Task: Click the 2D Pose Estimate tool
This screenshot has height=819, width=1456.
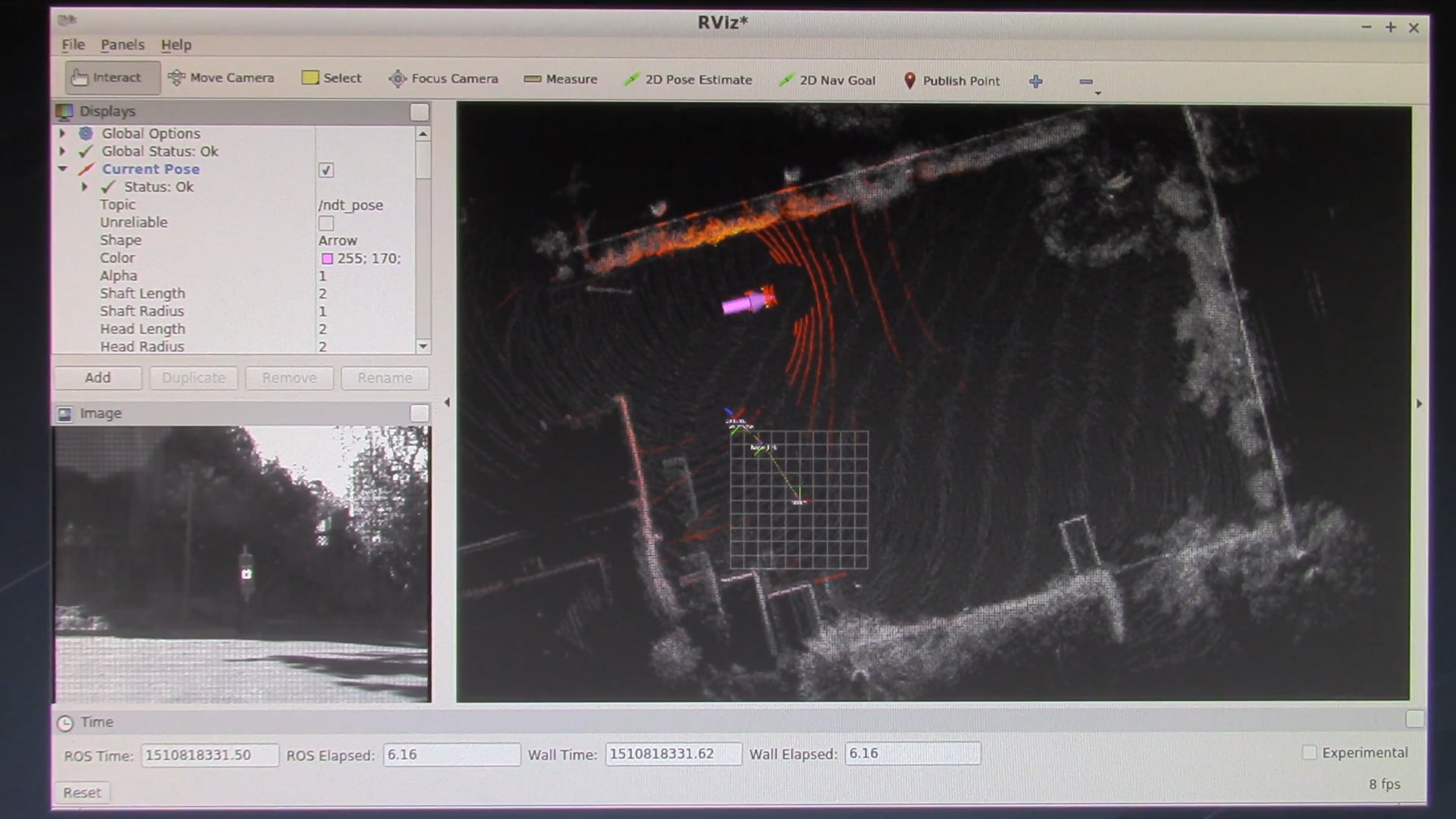Action: pyautogui.click(x=688, y=79)
